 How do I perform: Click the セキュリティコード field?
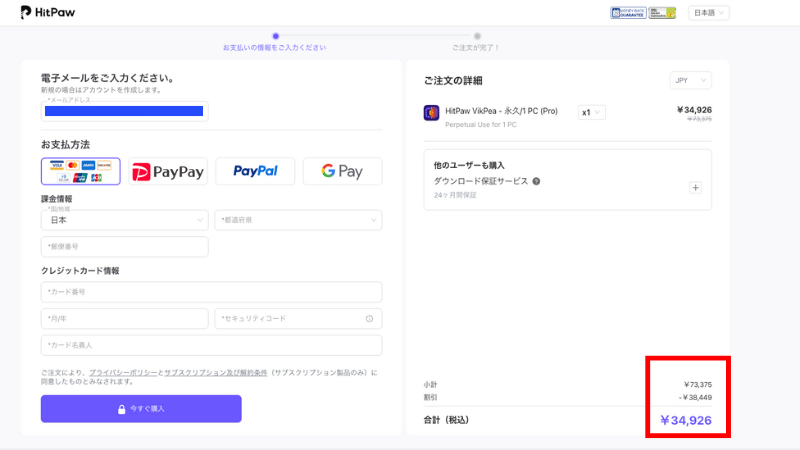point(298,318)
